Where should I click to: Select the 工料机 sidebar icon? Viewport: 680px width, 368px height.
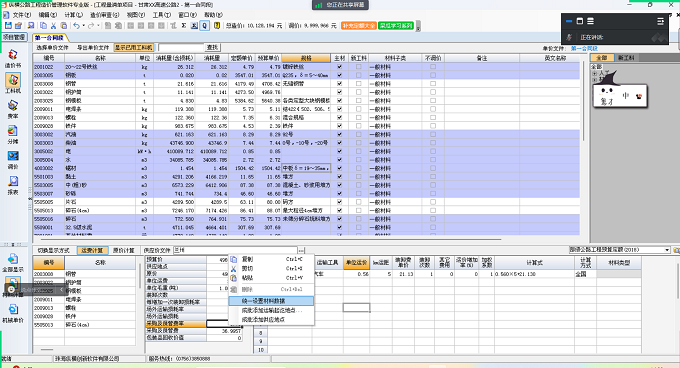[x=13, y=83]
